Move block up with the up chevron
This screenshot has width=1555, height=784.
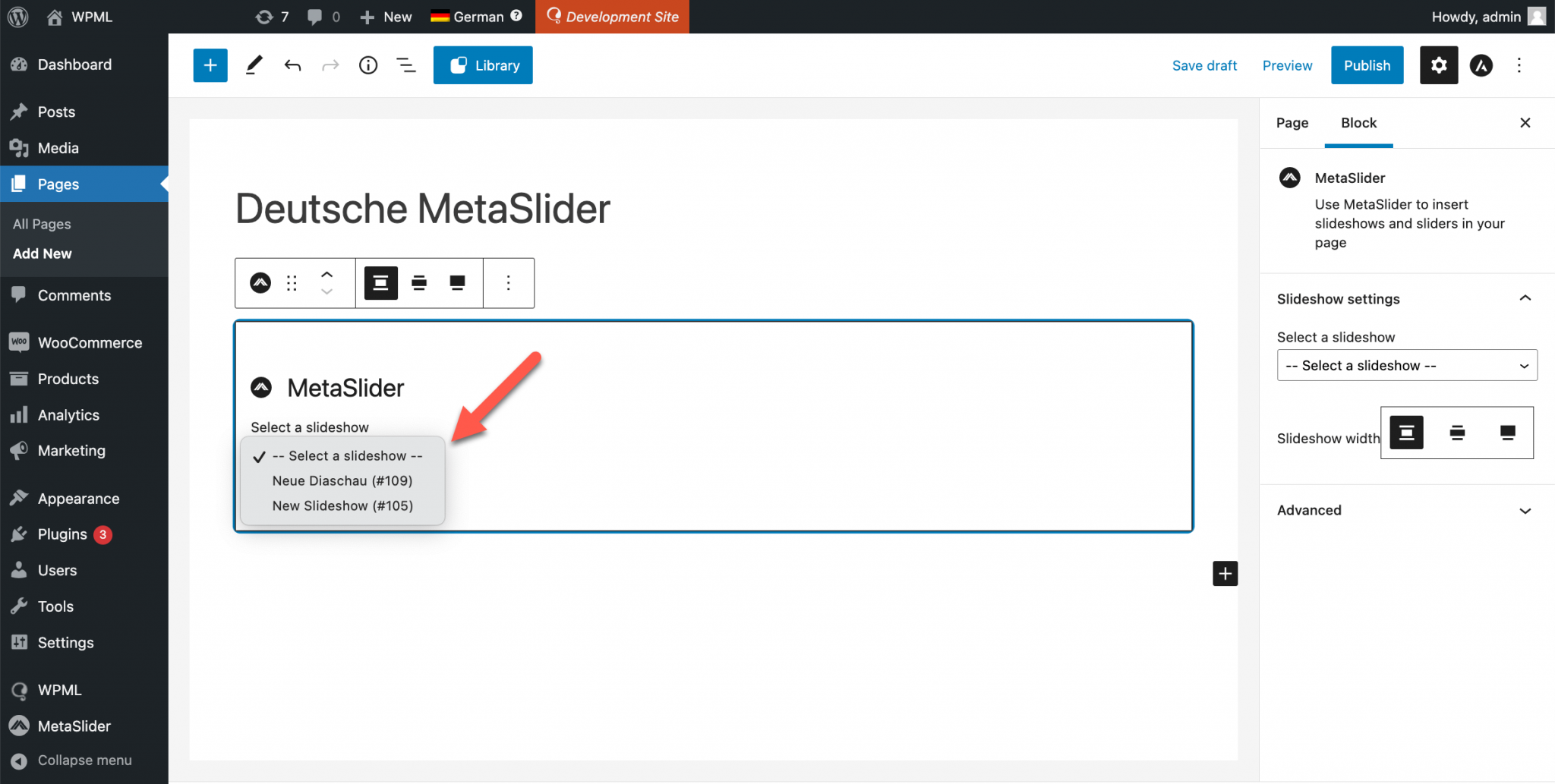point(326,275)
